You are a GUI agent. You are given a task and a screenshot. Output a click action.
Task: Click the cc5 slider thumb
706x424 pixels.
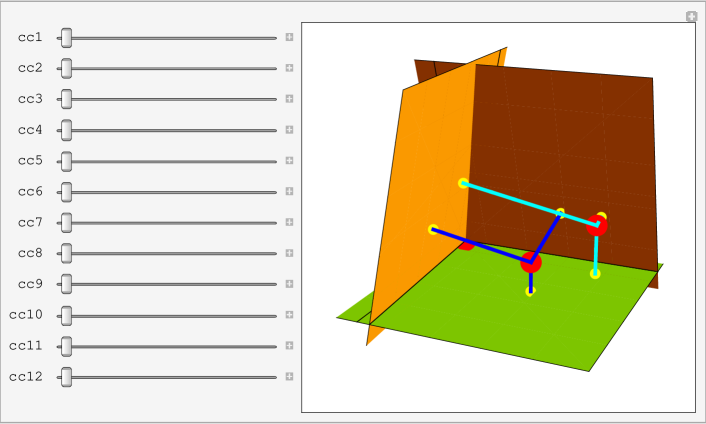[x=66, y=161]
